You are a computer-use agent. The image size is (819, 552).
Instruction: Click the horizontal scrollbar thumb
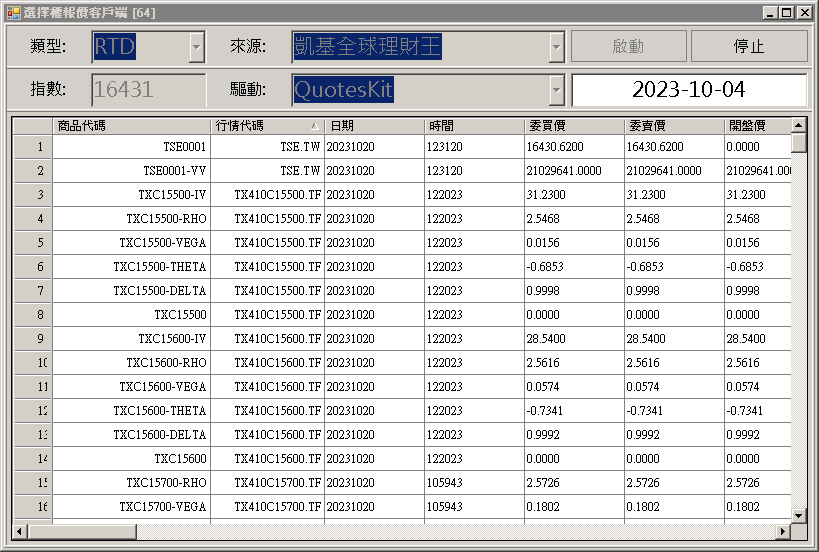coord(82,532)
